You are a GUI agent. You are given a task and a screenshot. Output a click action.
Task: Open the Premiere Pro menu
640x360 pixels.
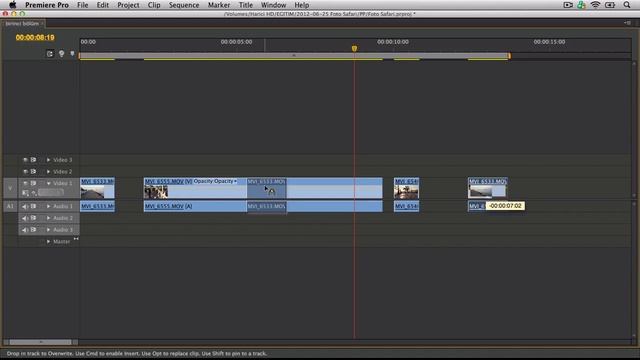tap(47, 5)
